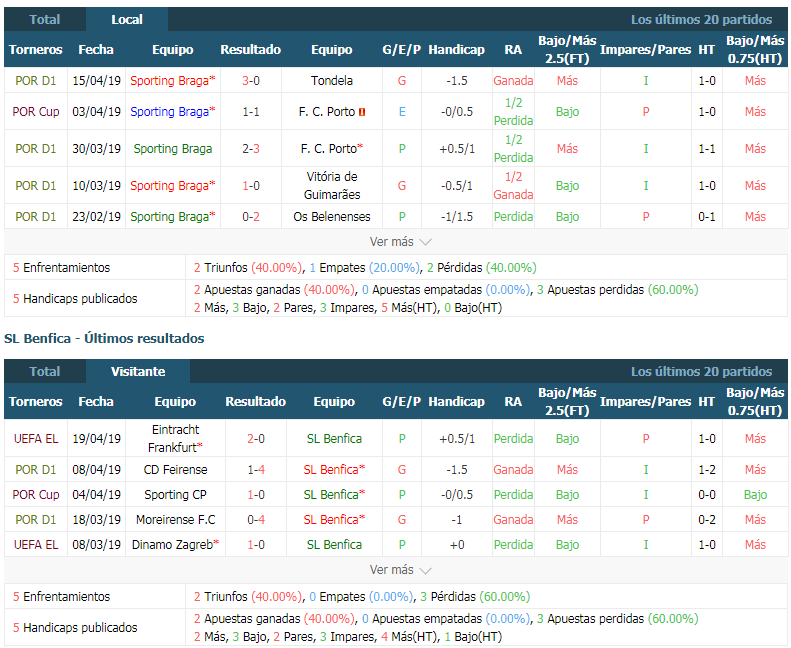Click handicap value +0 for Dinamo Zagreb match
Screen dimensions: 791x648
pyautogui.click(x=457, y=545)
